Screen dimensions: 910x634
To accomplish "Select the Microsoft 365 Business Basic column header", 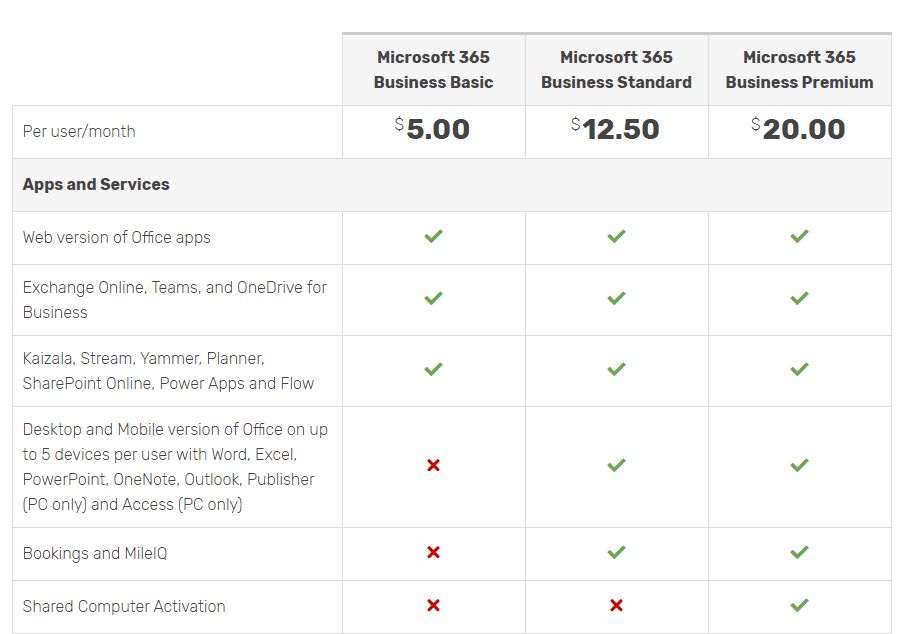I will (433, 69).
